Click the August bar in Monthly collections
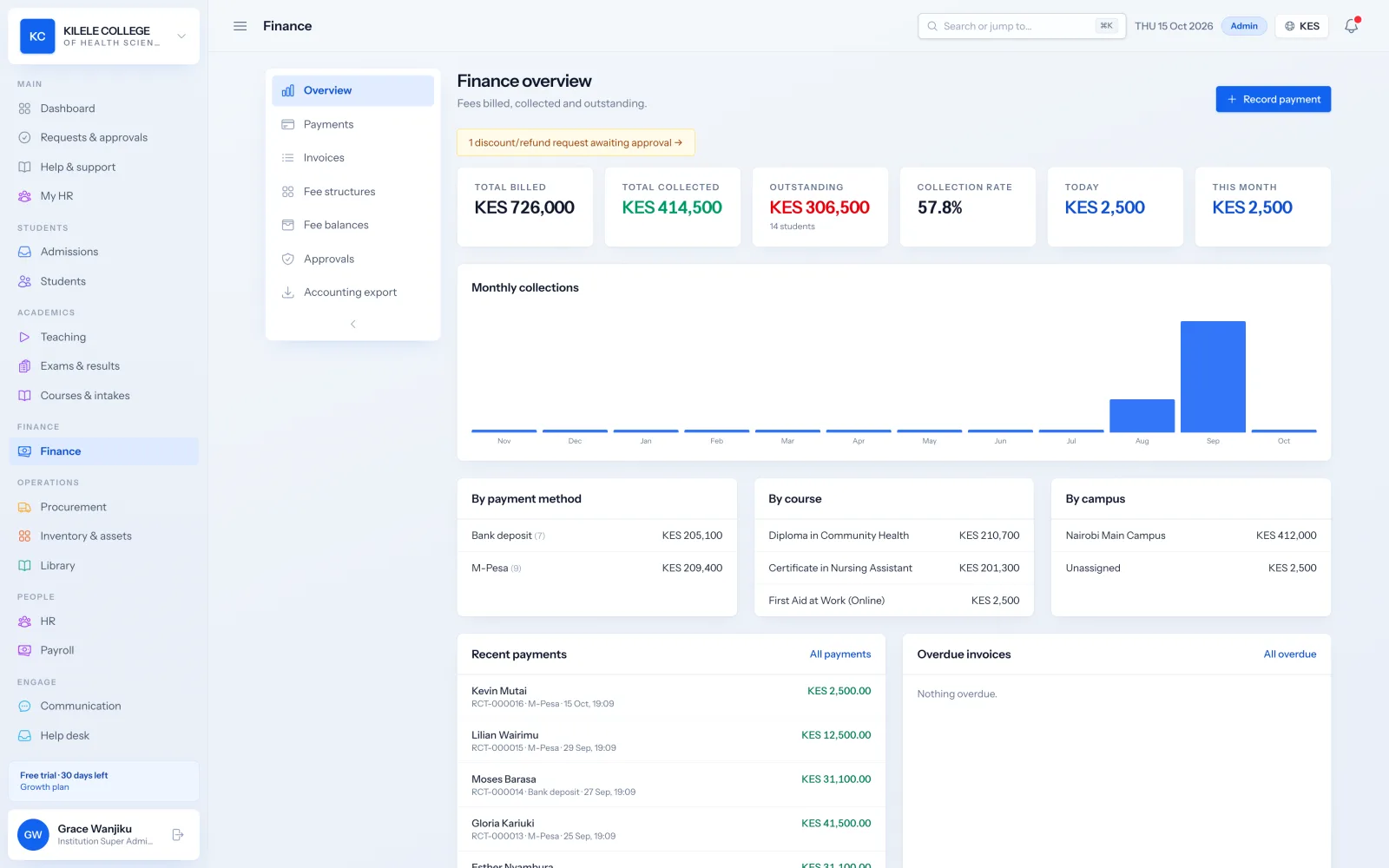The width and height of the screenshot is (1389, 868). click(1142, 416)
